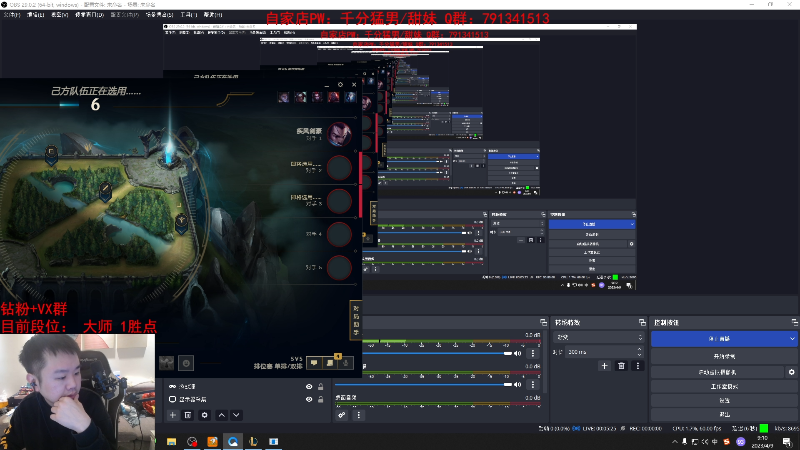Switch to OBS taskbar icon with red dot
The width and height of the screenshot is (800, 450).
point(192,441)
